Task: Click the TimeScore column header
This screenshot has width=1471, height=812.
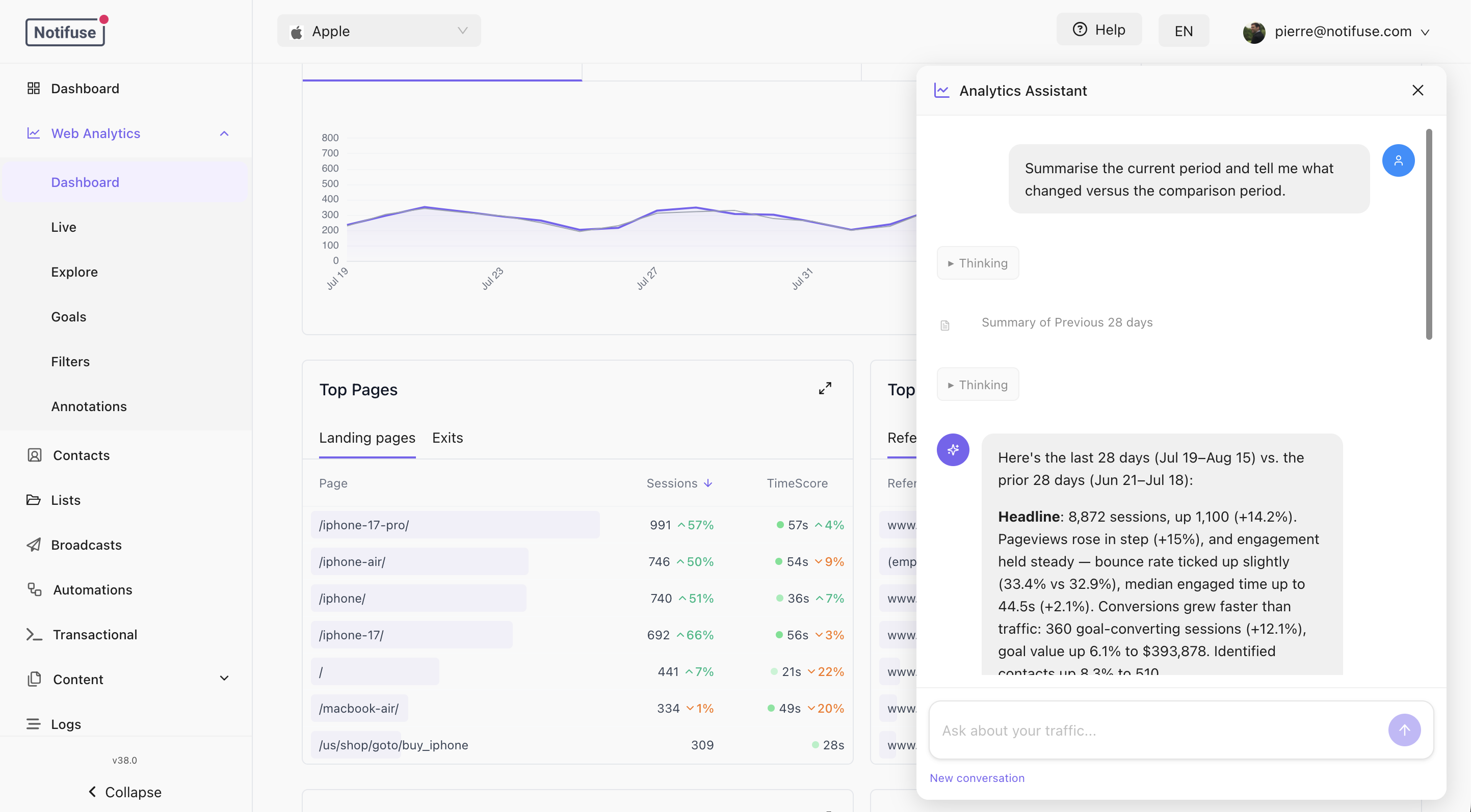Action: coord(797,483)
